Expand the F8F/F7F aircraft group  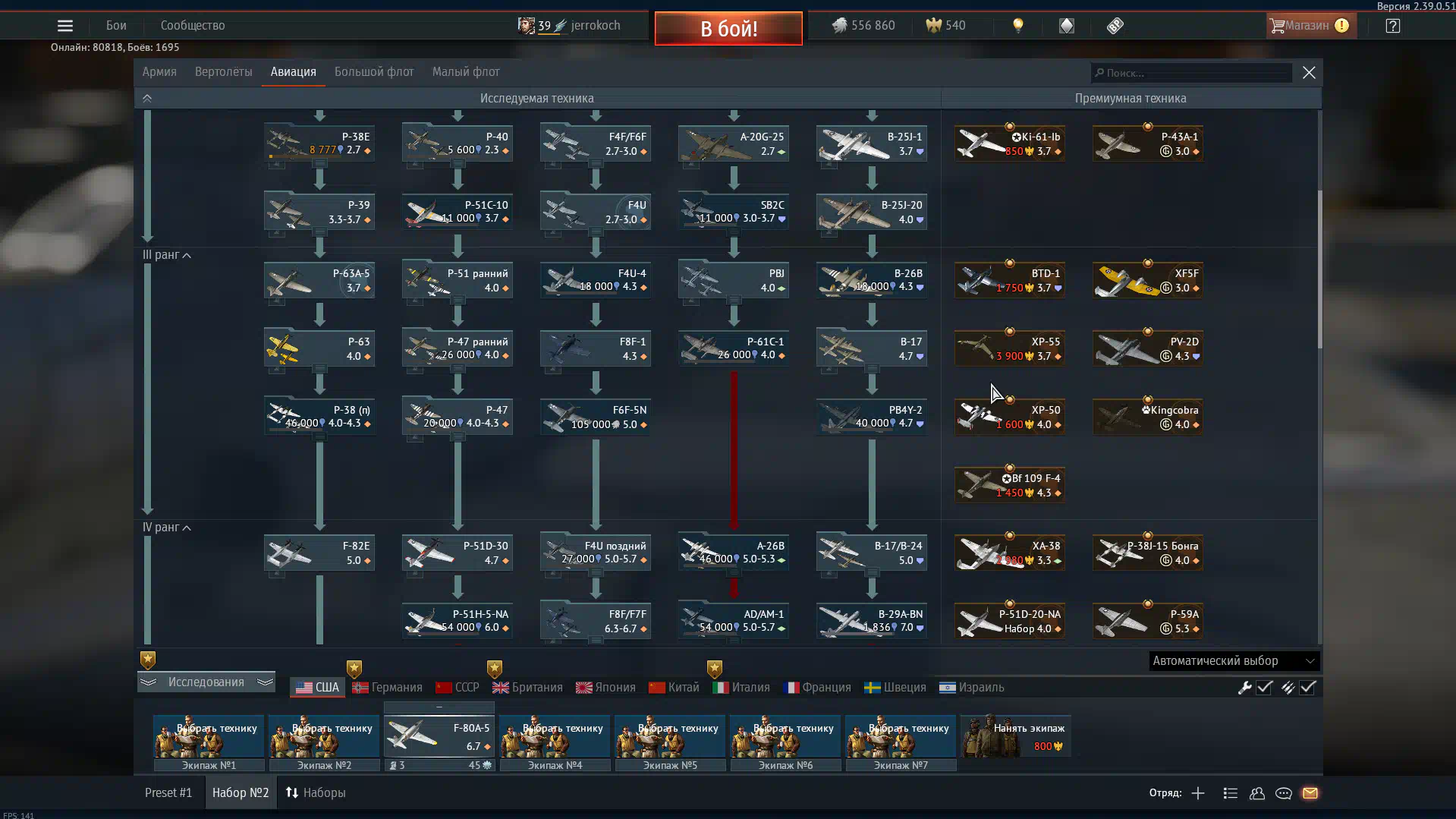tap(596, 641)
